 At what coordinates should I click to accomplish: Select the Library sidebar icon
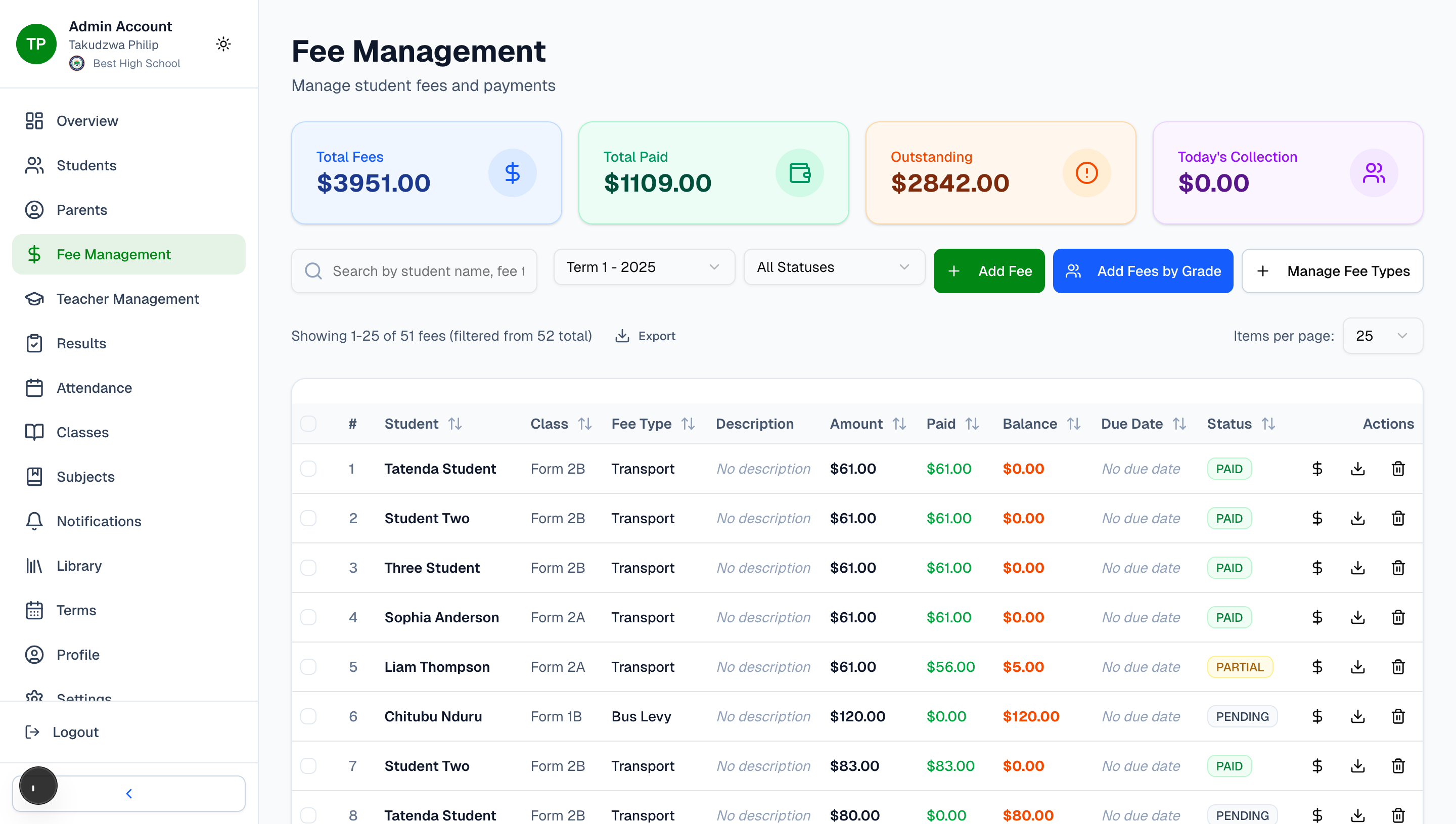coord(34,565)
